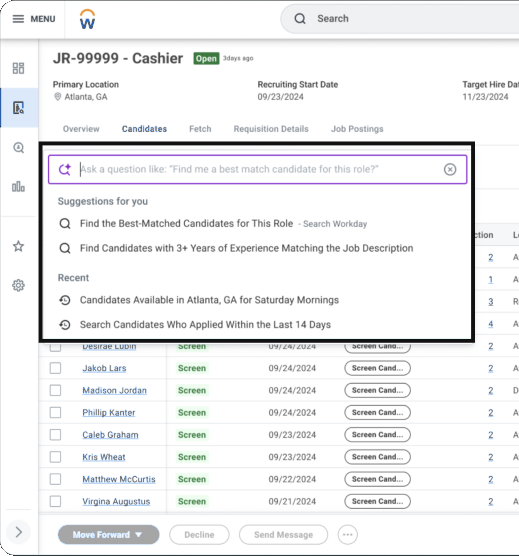This screenshot has height=556, width=519.
Task: Click Screen Cand... button for Madison Jordan
Action: (x=378, y=390)
